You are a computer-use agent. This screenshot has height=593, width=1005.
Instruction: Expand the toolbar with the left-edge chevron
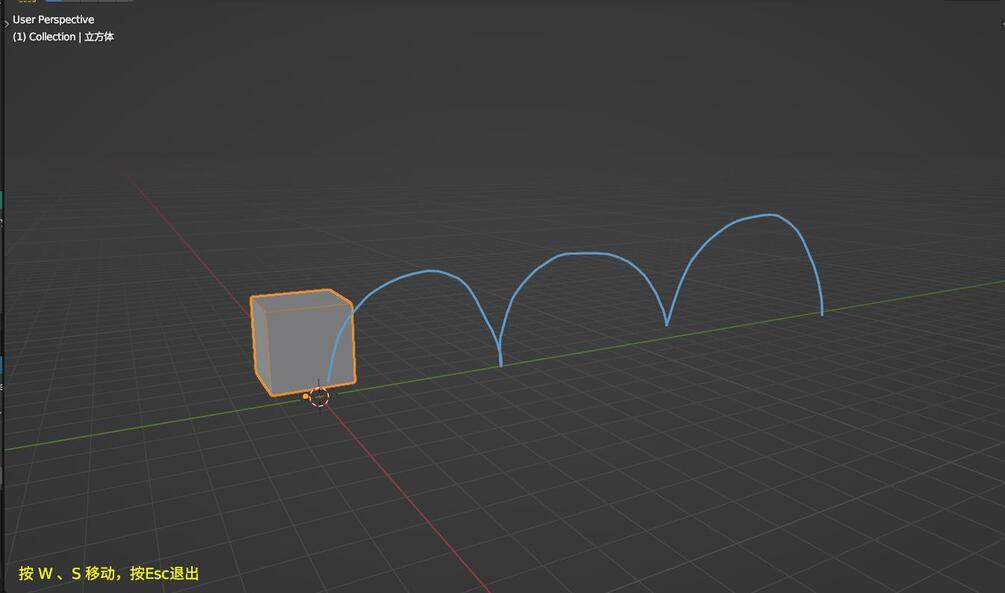point(6,24)
